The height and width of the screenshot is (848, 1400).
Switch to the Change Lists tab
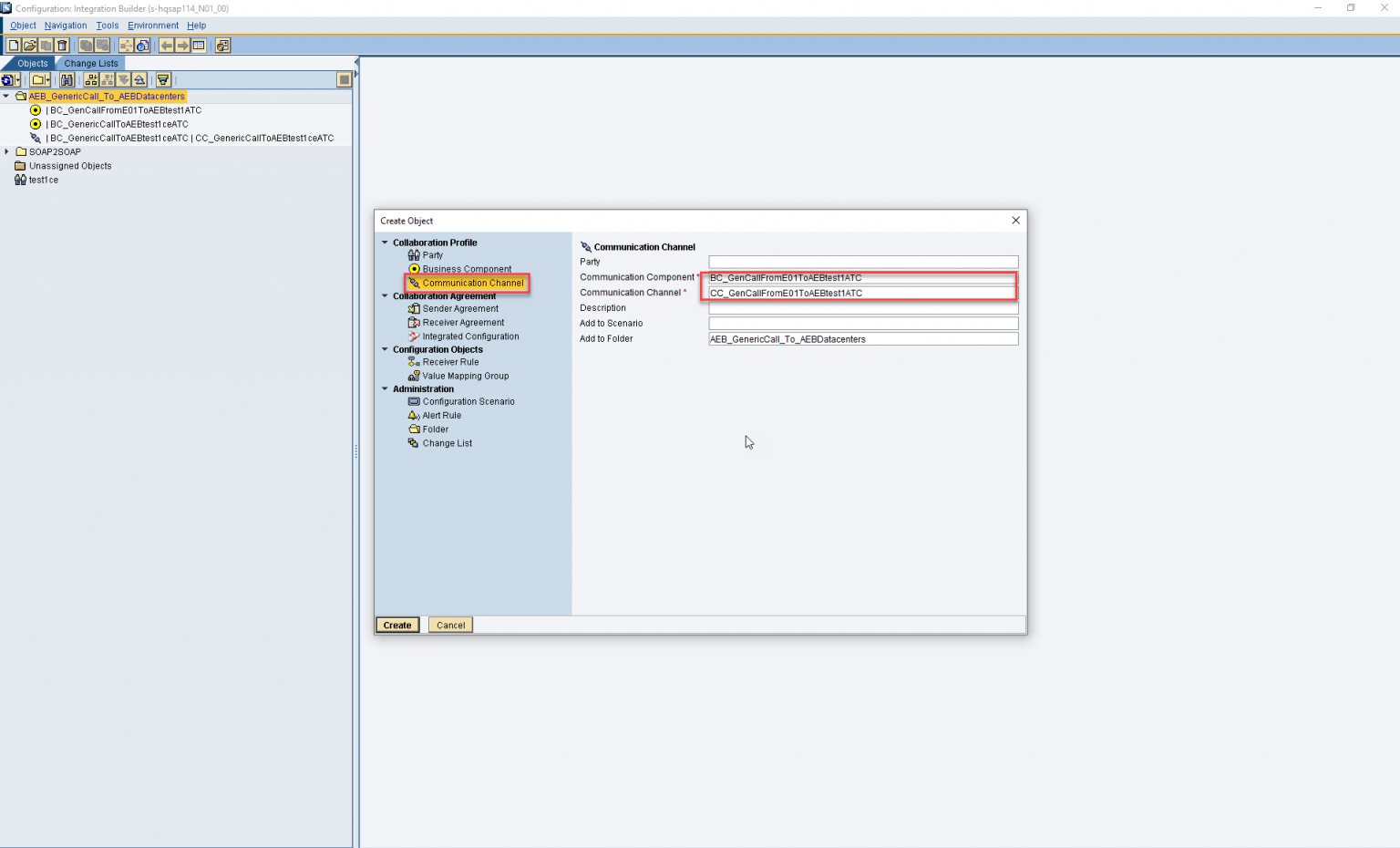(90, 63)
